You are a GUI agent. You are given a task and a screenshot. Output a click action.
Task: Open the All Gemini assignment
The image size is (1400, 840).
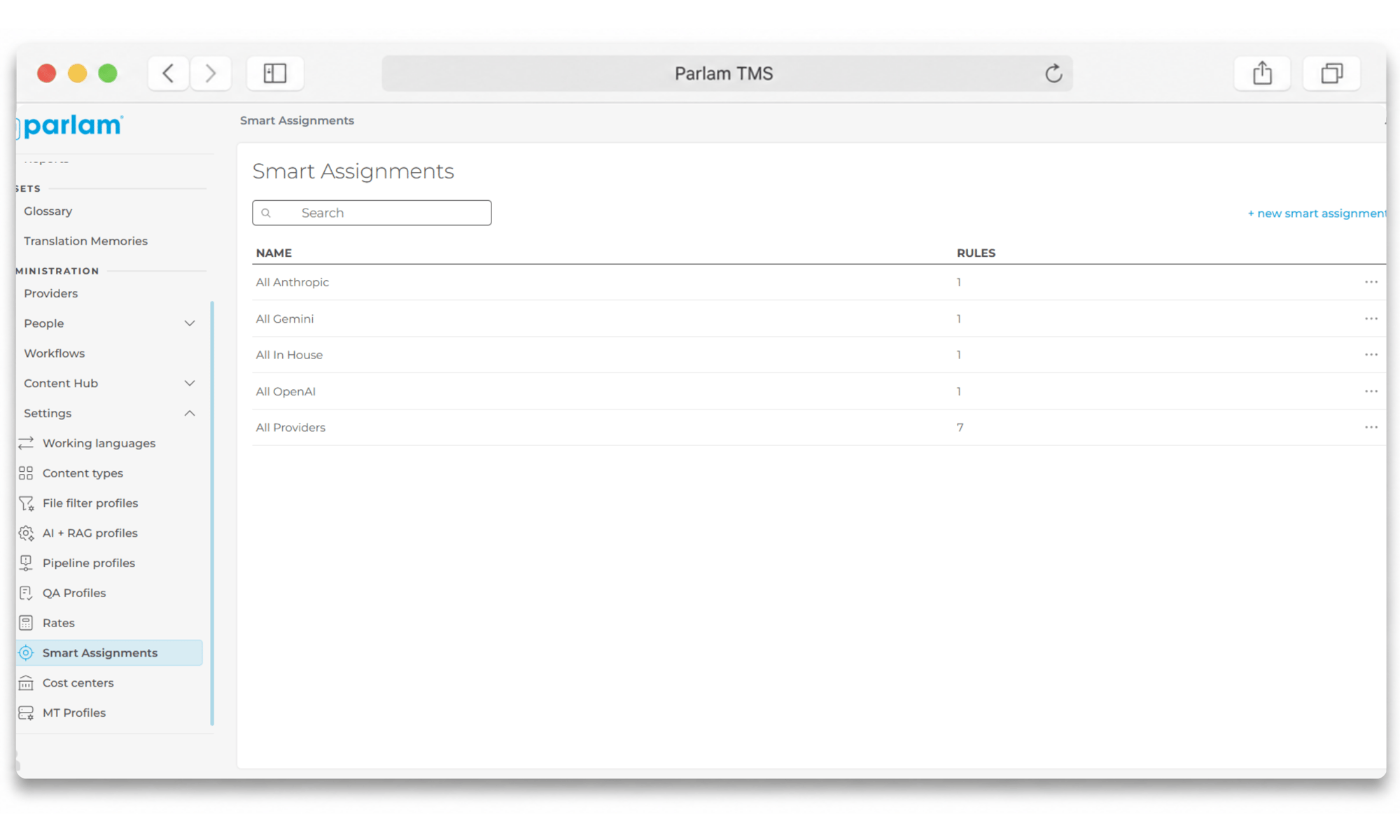pyautogui.click(x=284, y=318)
